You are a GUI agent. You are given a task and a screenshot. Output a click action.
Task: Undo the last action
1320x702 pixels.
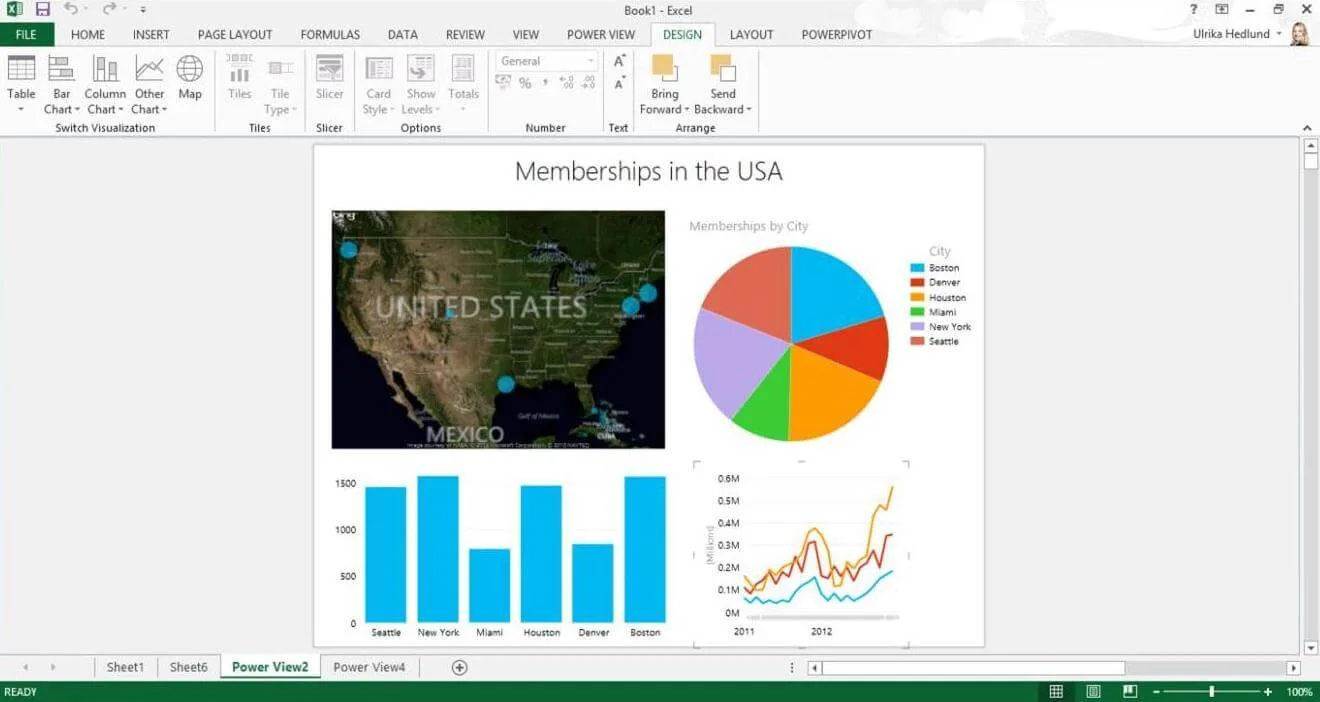pyautogui.click(x=71, y=9)
